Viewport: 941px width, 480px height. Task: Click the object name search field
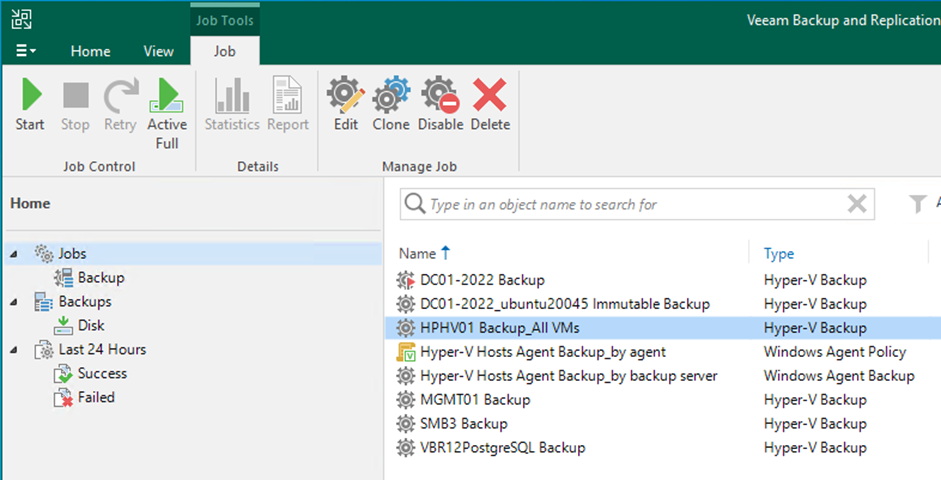click(636, 205)
